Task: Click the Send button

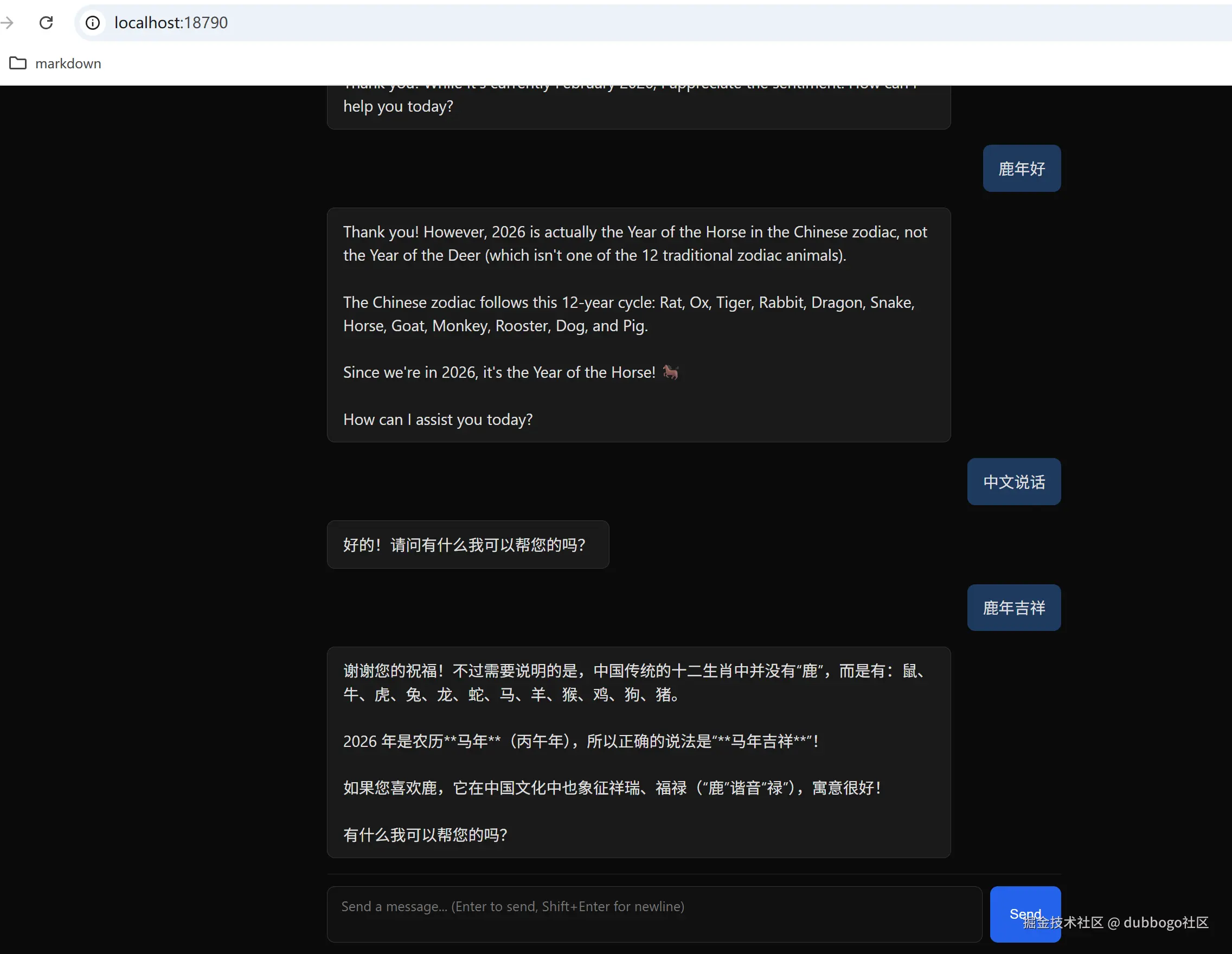Action: coord(1025,914)
